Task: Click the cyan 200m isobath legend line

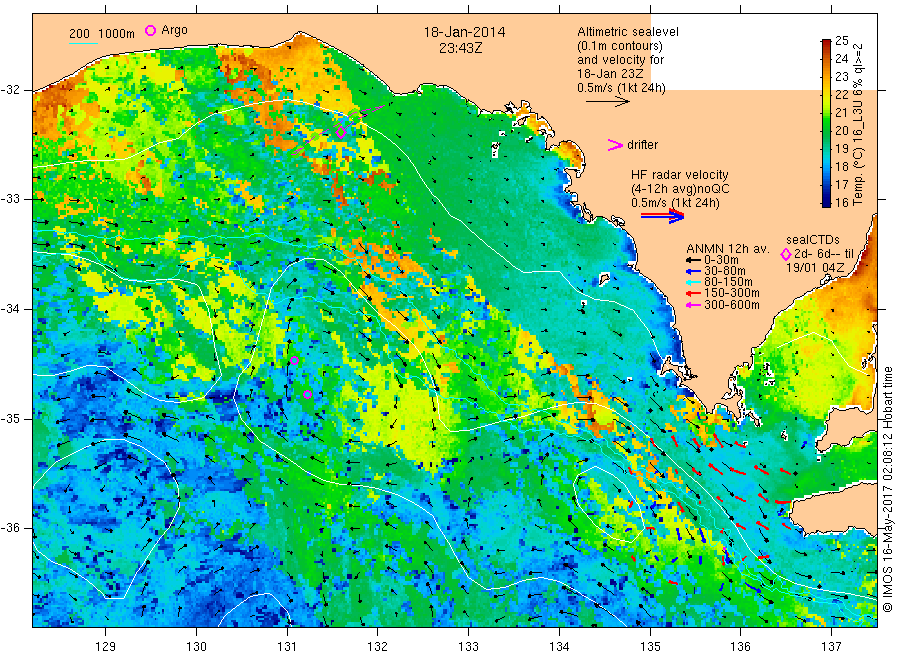Action: click(84, 43)
